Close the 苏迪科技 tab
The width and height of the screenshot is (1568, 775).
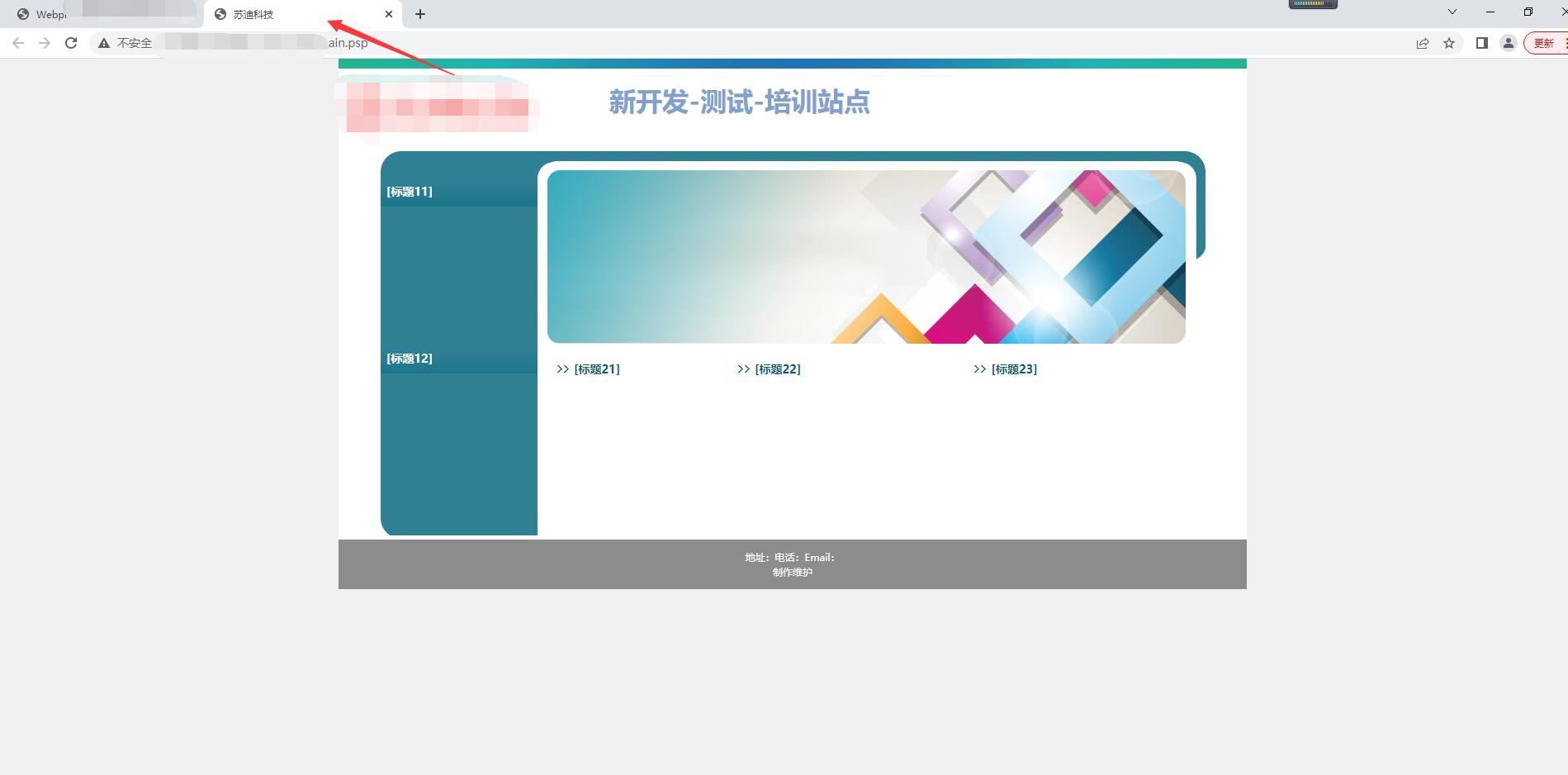point(389,14)
